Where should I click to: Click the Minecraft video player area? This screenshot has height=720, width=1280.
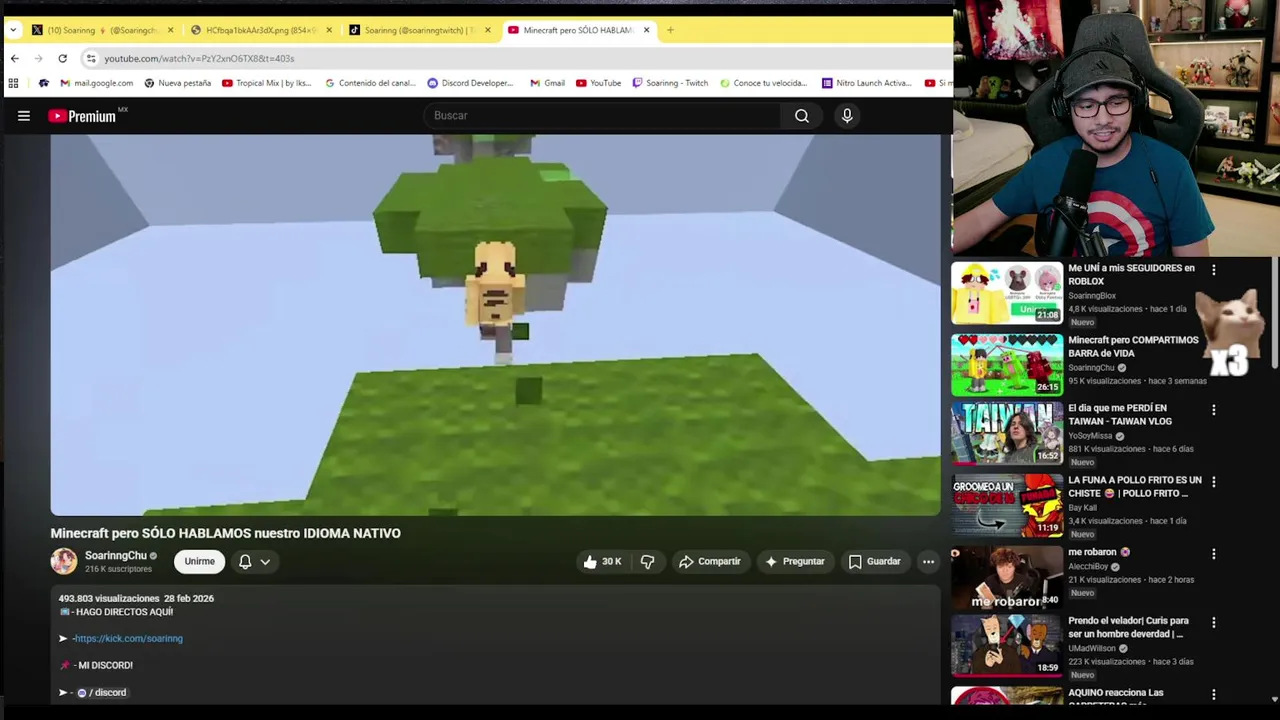[495, 325]
